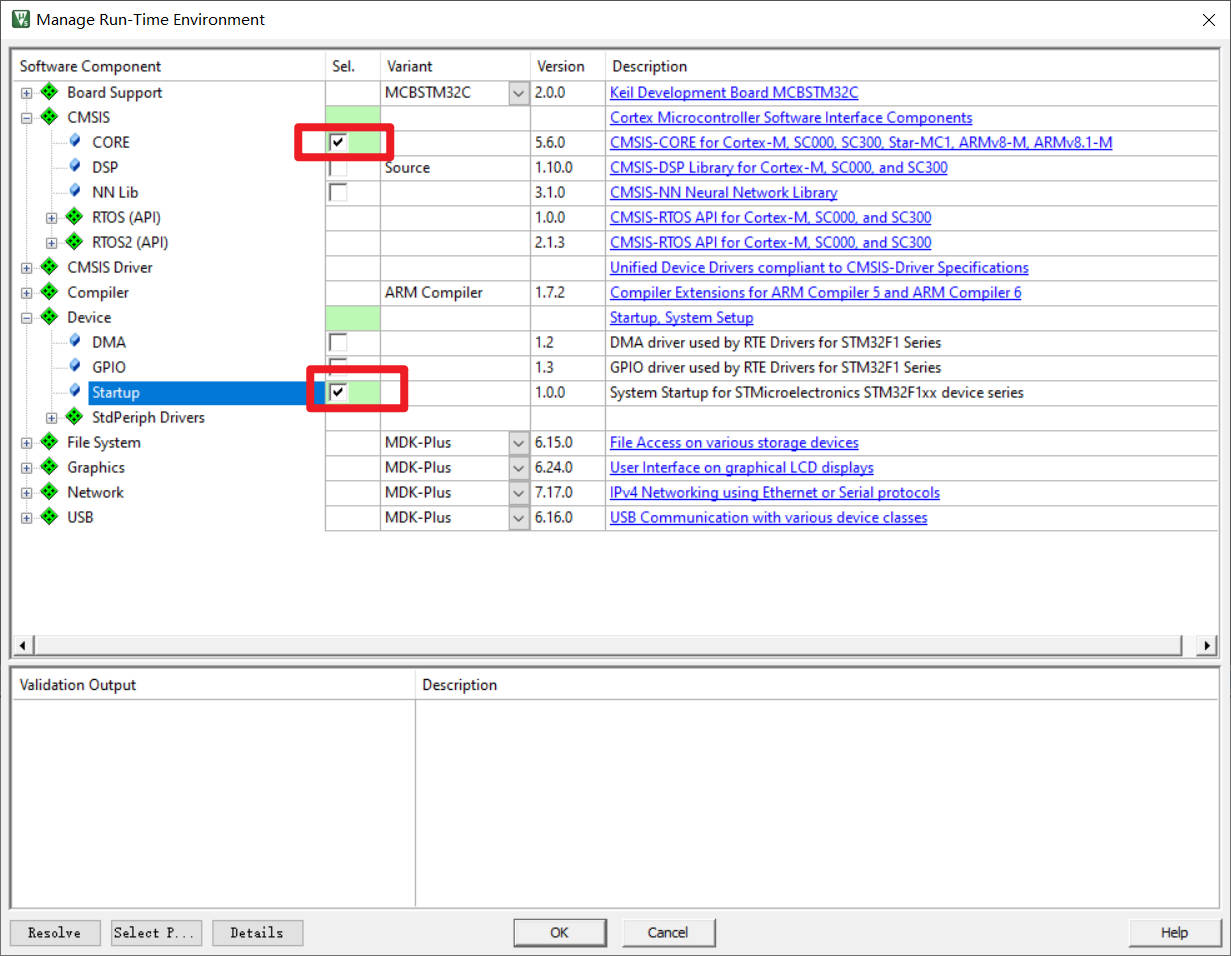Expand the Compiler tree node
Viewport: 1231px width, 956px height.
coord(27,293)
